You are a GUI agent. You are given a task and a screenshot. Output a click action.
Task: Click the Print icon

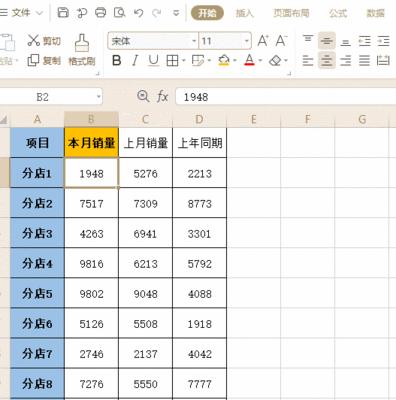100,13
